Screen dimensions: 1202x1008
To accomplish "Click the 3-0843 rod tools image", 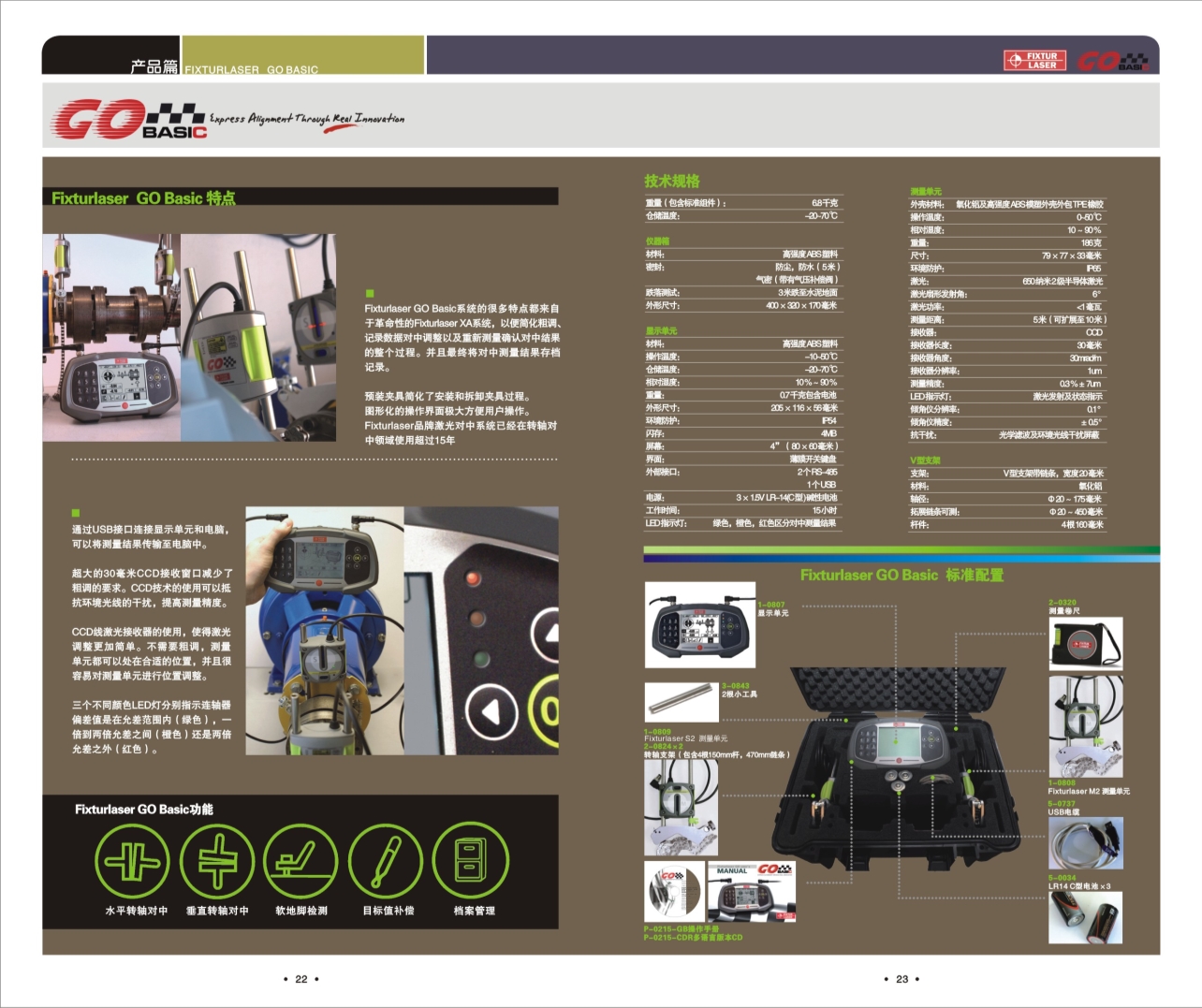I will coord(682,702).
